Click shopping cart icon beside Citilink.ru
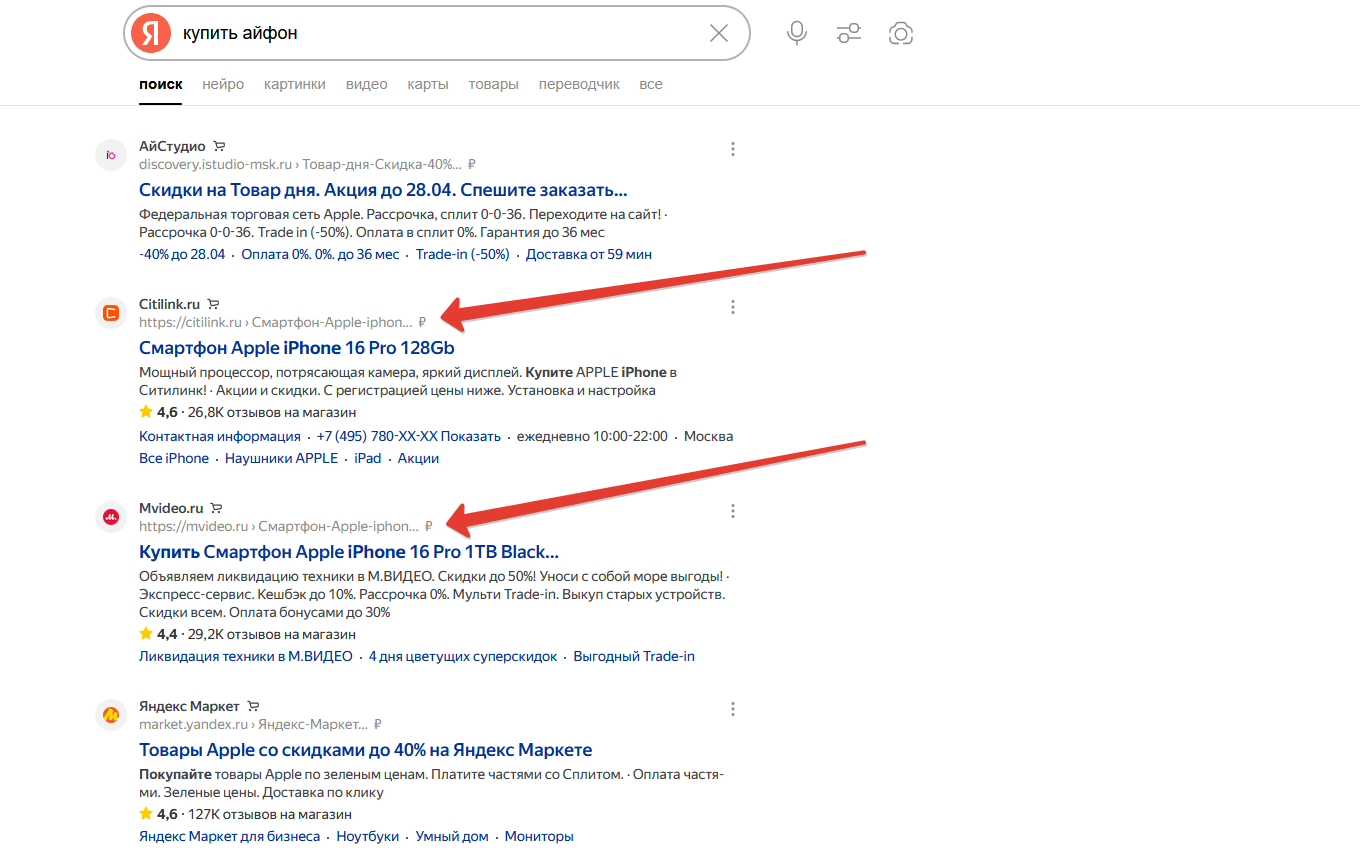Viewport: 1360px width, 859px height. click(x=213, y=304)
